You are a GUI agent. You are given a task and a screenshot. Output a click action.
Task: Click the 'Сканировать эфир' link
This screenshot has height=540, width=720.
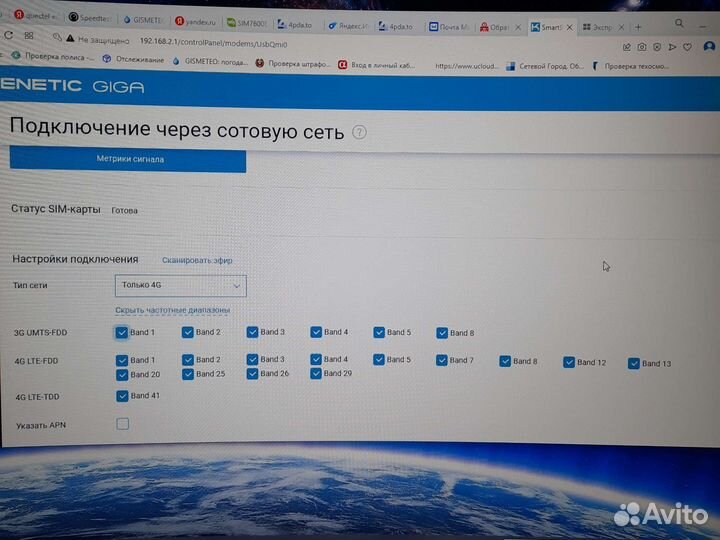coord(197,260)
